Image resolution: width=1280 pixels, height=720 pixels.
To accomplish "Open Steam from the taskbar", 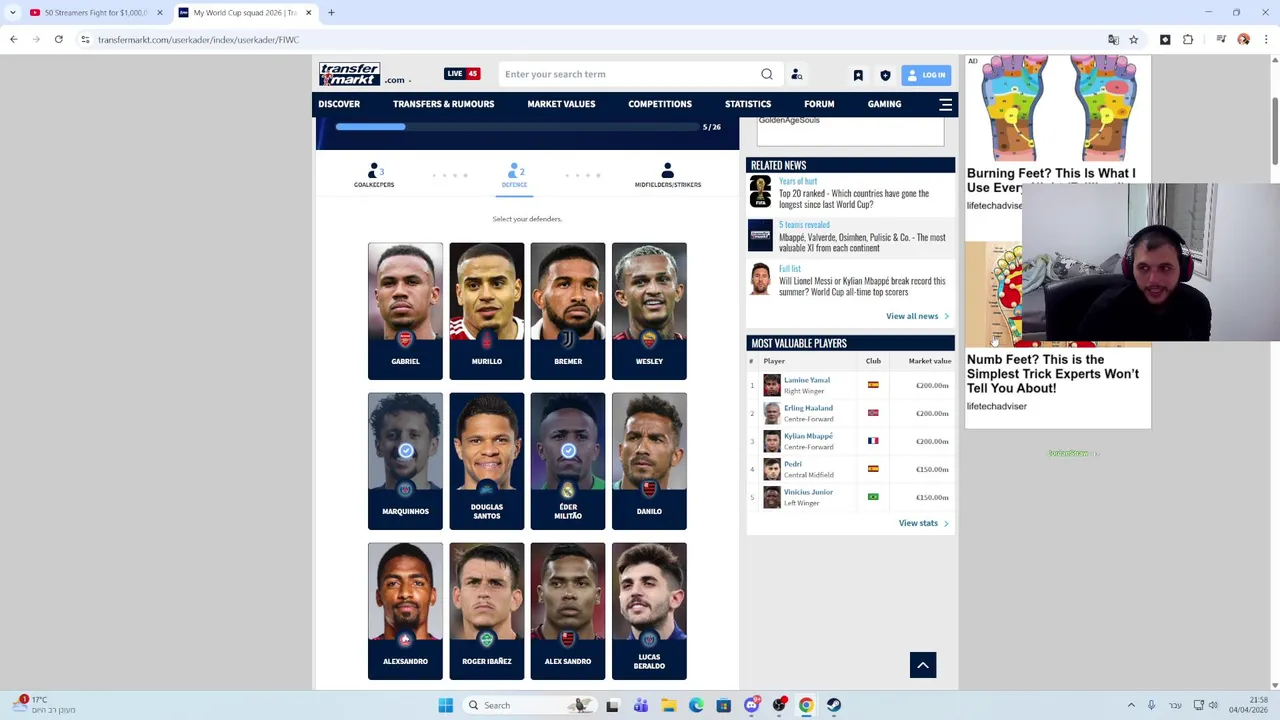I will tap(834, 705).
